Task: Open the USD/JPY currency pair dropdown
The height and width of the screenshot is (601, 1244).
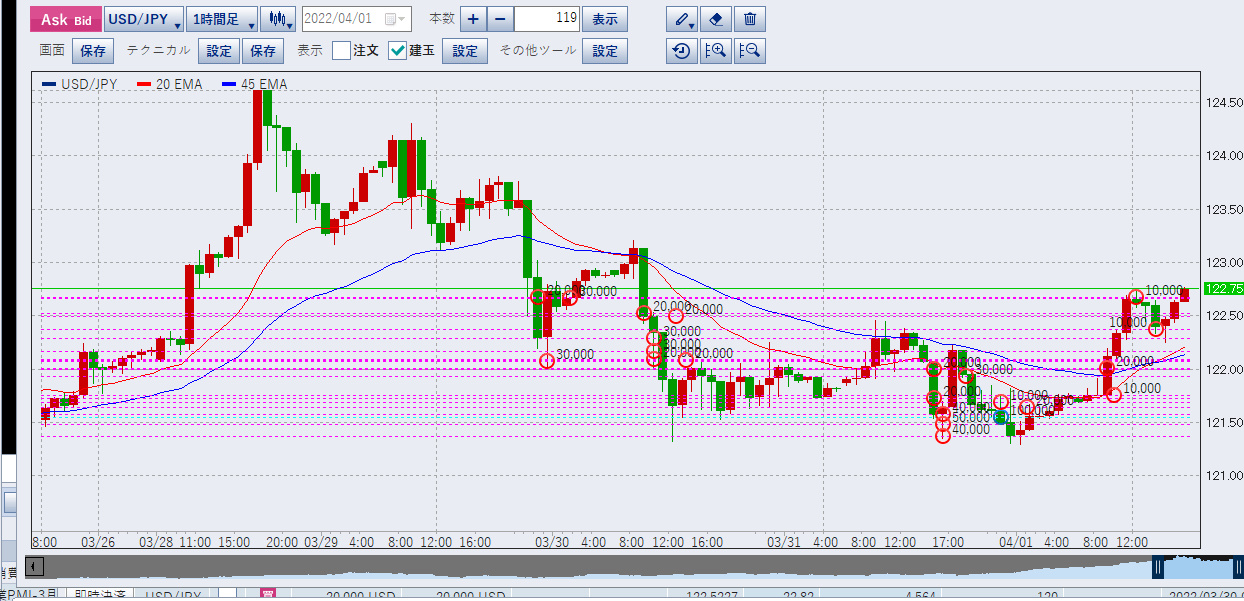Action: click(143, 19)
